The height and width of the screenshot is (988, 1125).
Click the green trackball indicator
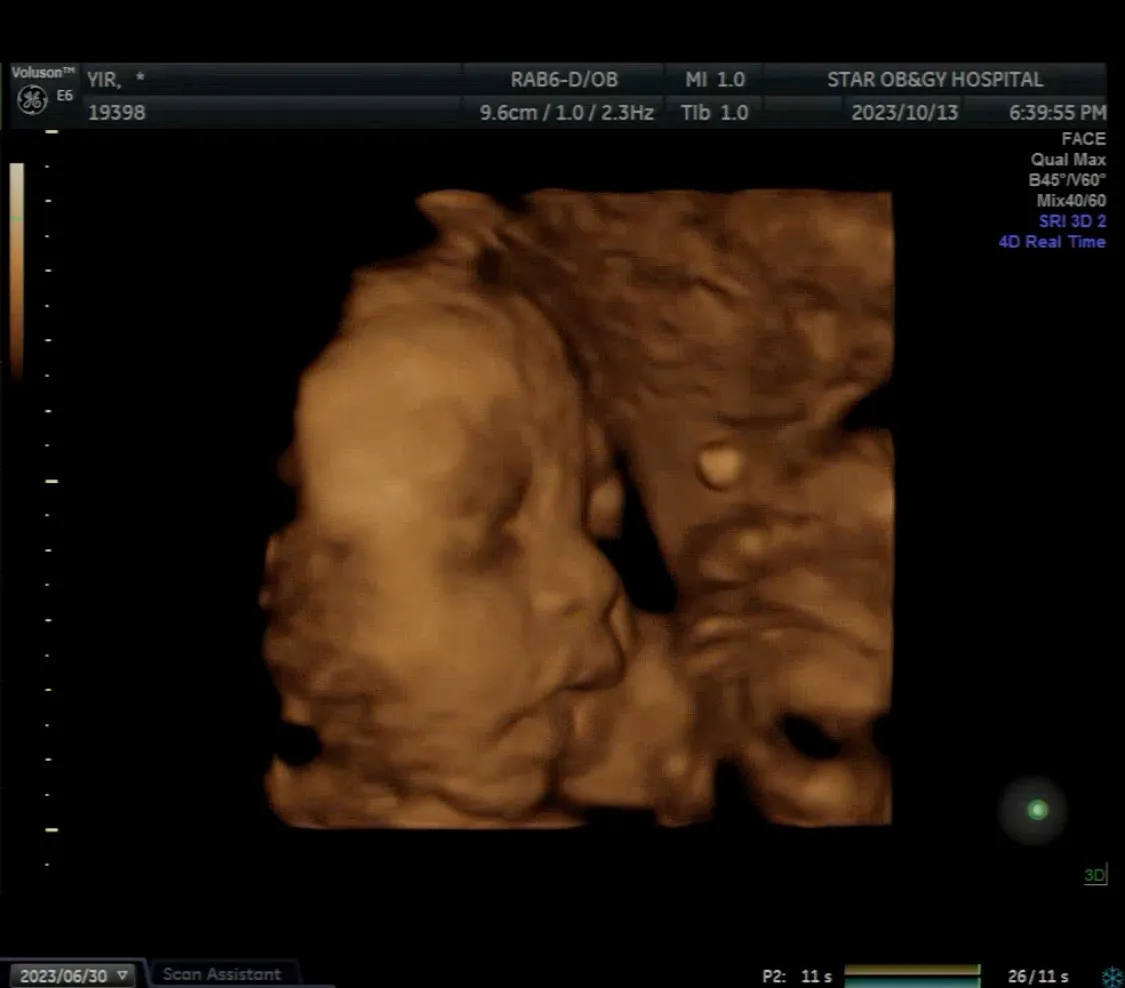click(x=1037, y=810)
